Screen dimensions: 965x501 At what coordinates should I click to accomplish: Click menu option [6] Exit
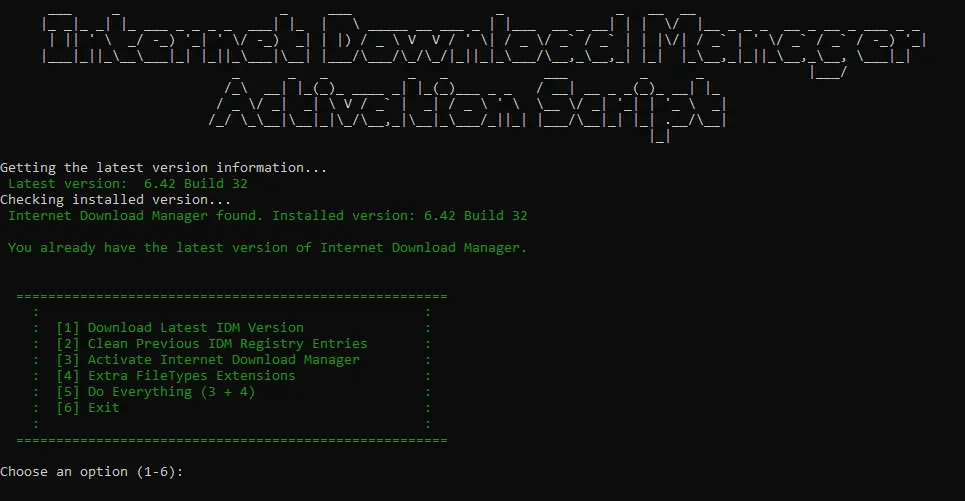[88, 408]
